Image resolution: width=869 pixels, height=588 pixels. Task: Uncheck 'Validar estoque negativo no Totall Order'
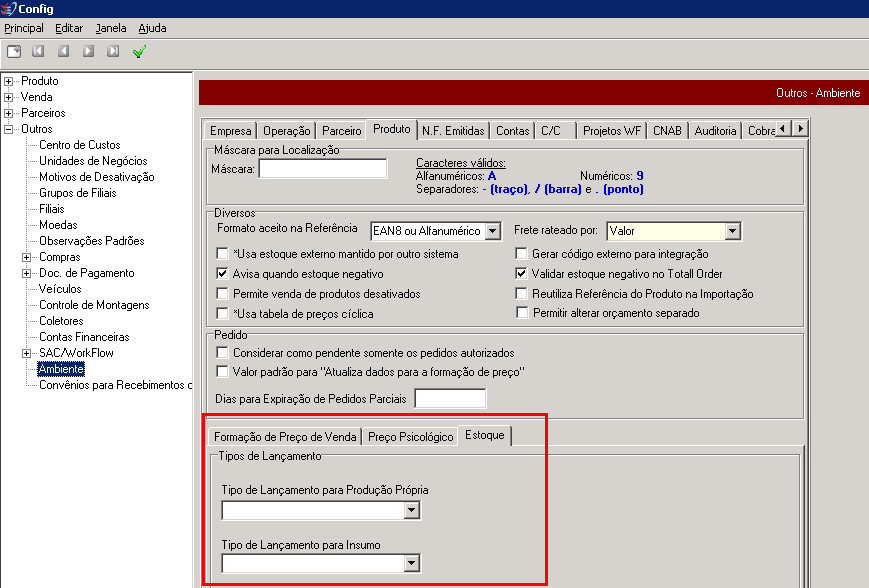pos(521,273)
